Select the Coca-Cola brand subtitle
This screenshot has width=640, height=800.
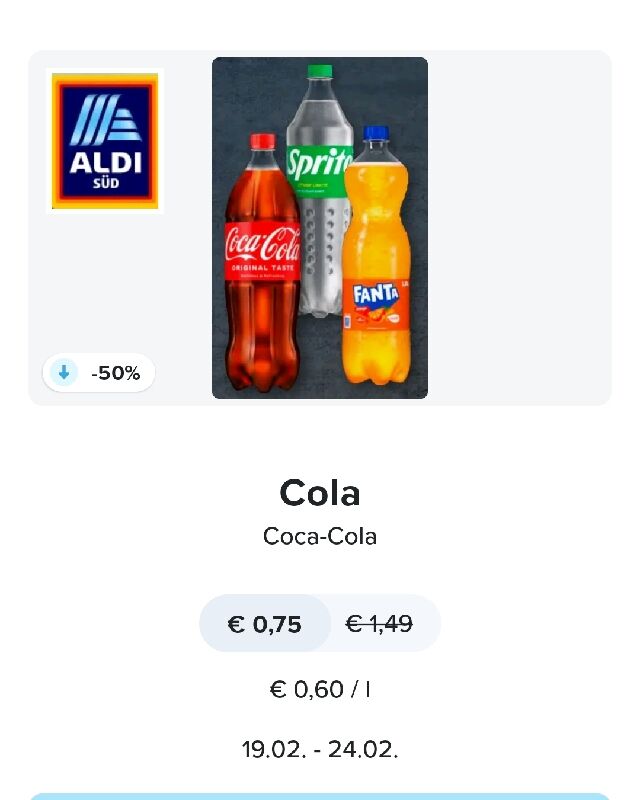pos(320,537)
